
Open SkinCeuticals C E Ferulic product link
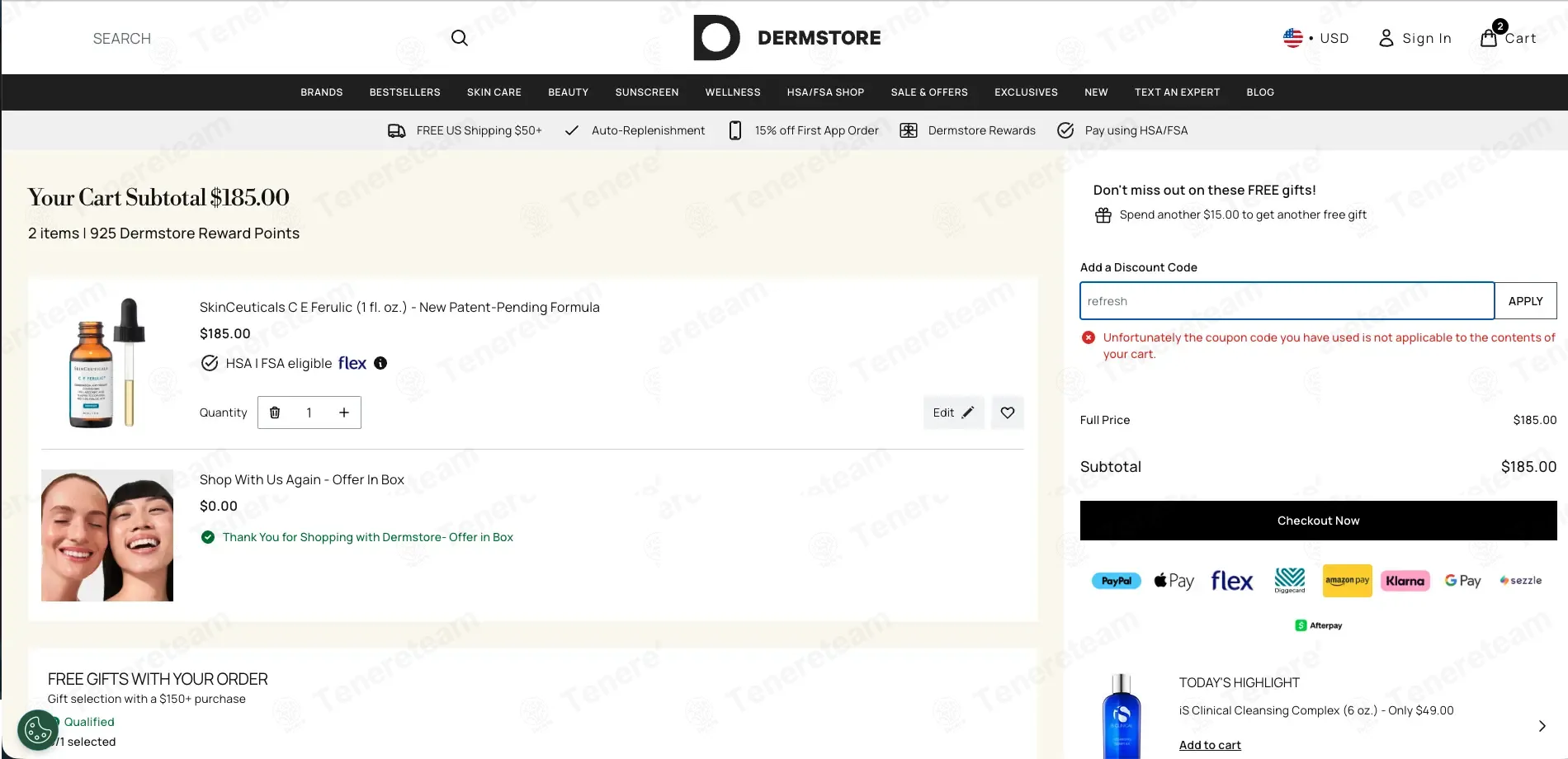(x=399, y=307)
